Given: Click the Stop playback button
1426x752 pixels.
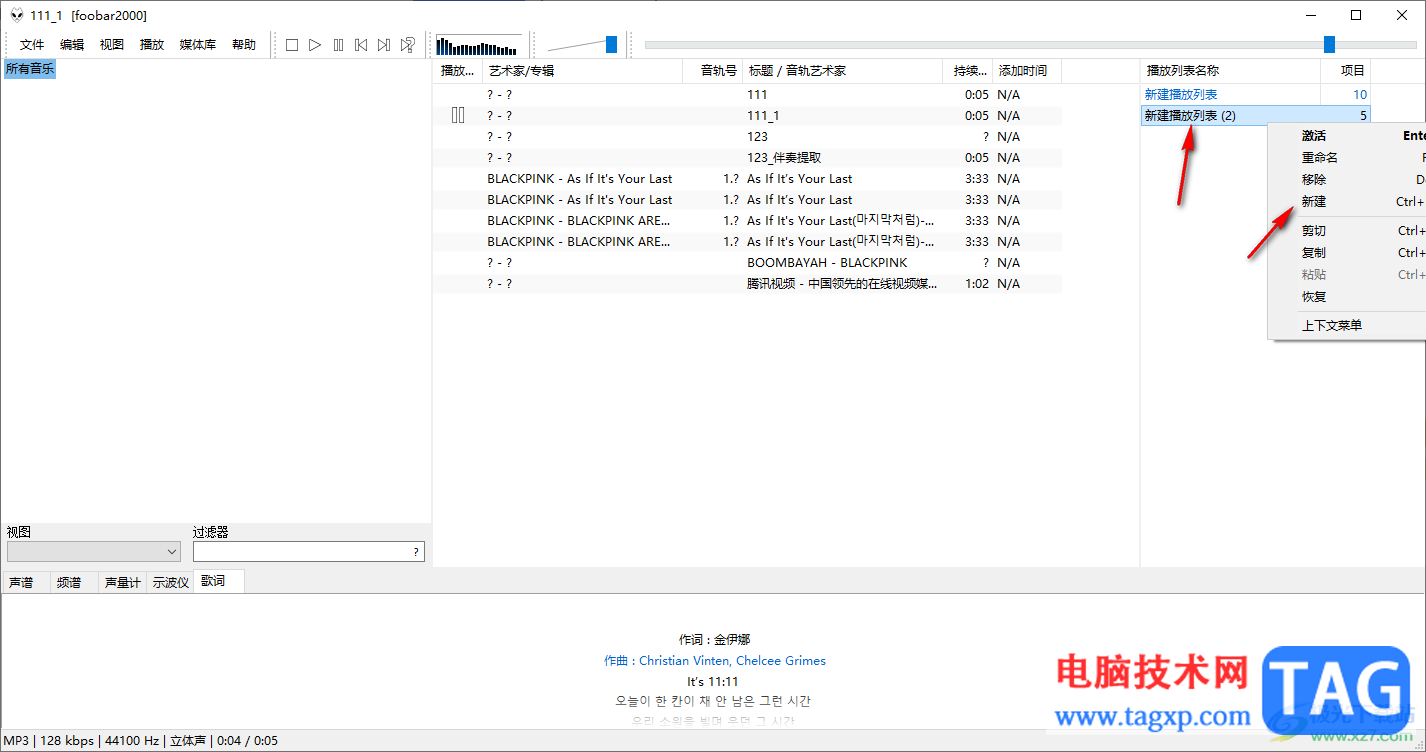Looking at the screenshot, I should (x=292, y=45).
